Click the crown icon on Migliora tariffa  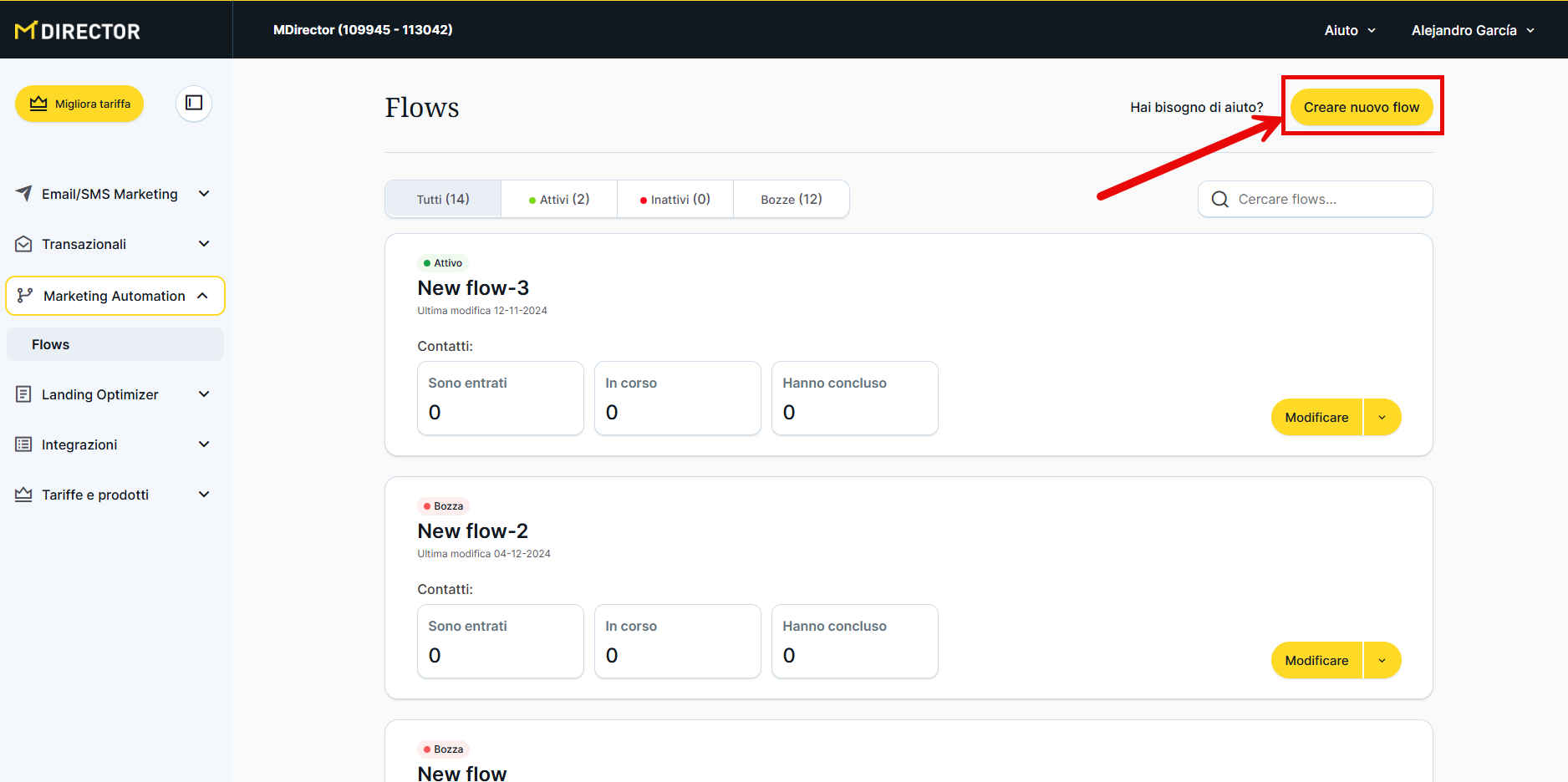(x=38, y=104)
